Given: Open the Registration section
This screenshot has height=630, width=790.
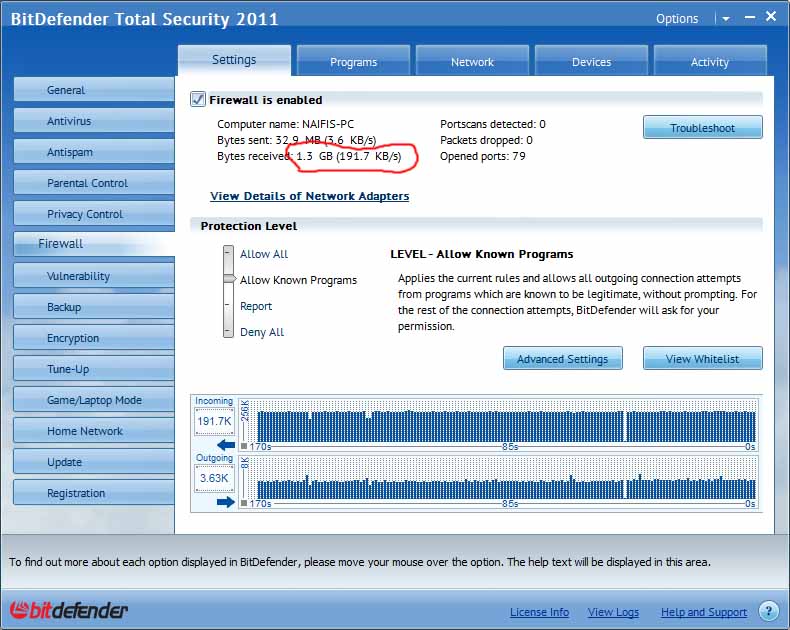Looking at the screenshot, I should coord(94,493).
